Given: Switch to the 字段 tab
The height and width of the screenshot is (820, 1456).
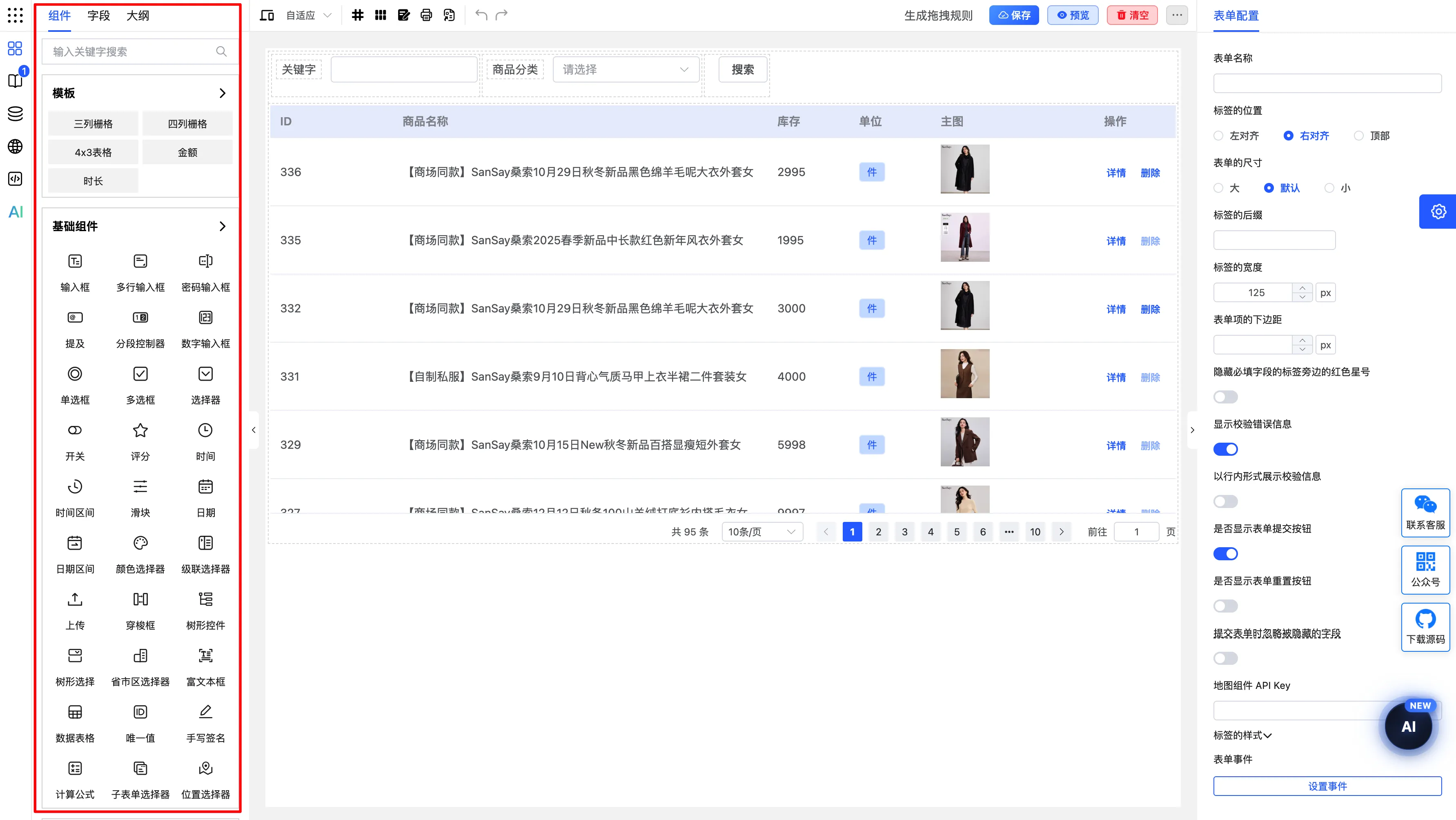Looking at the screenshot, I should point(98,15).
